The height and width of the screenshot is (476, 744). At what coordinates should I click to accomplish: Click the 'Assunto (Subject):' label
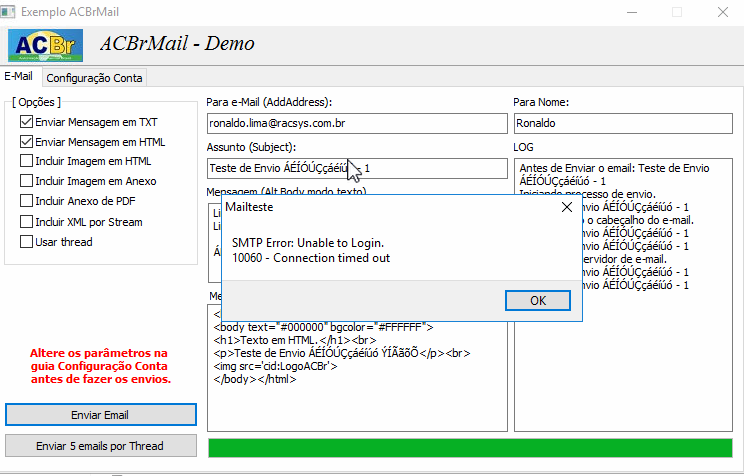tap(251, 147)
